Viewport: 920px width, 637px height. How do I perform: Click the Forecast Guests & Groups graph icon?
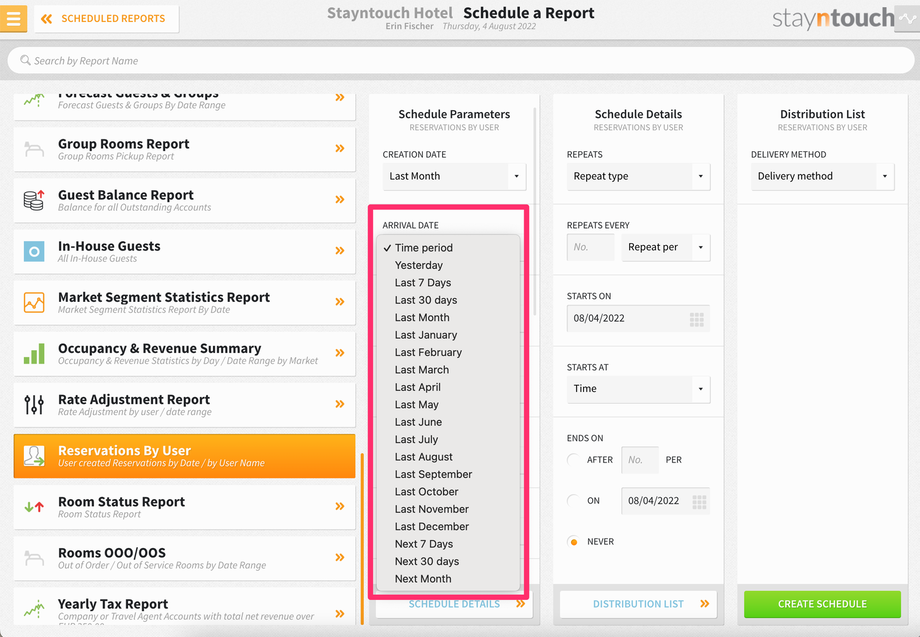[34, 100]
